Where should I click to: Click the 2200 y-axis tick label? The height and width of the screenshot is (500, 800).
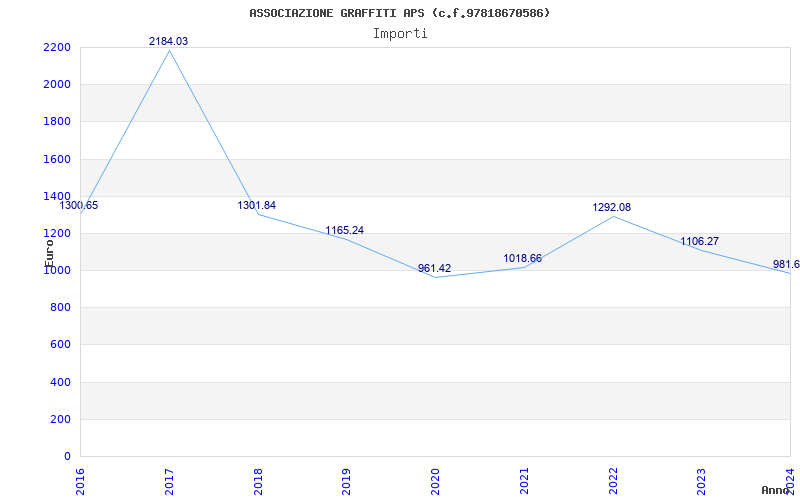[x=57, y=47]
